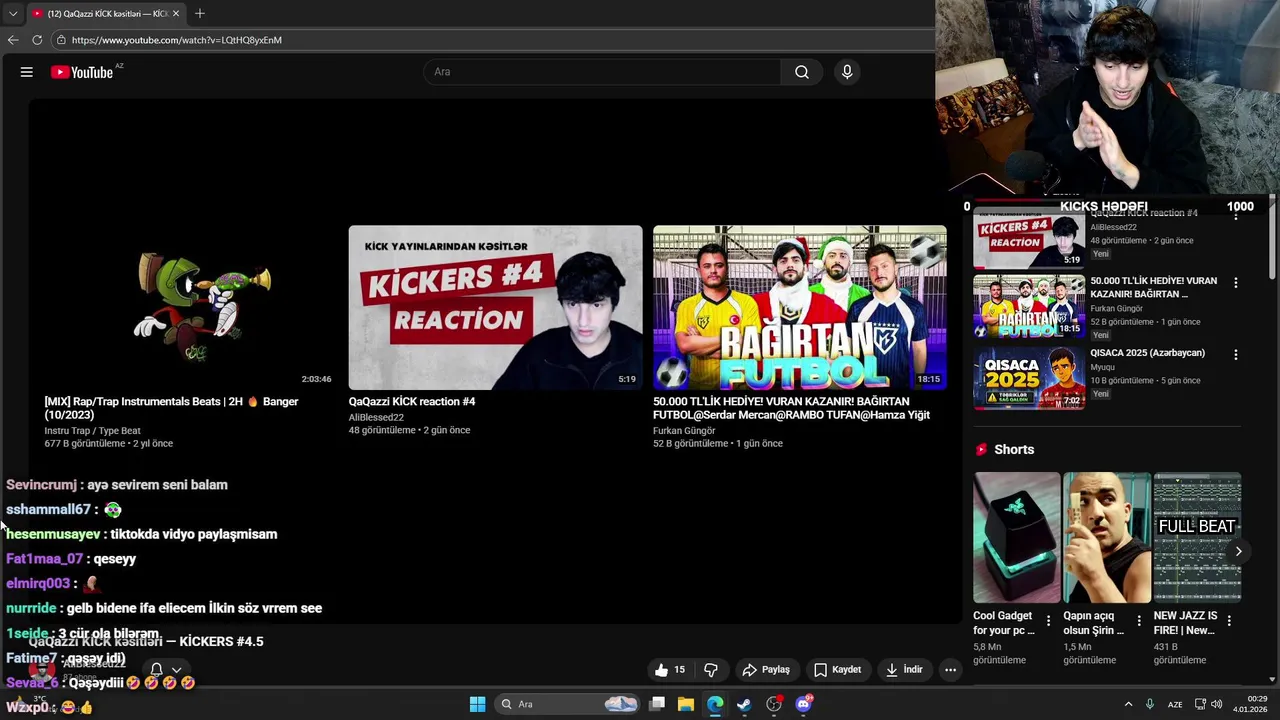Open 'QaQazzi KİCK reaction #4' end-screen title

pos(412,402)
